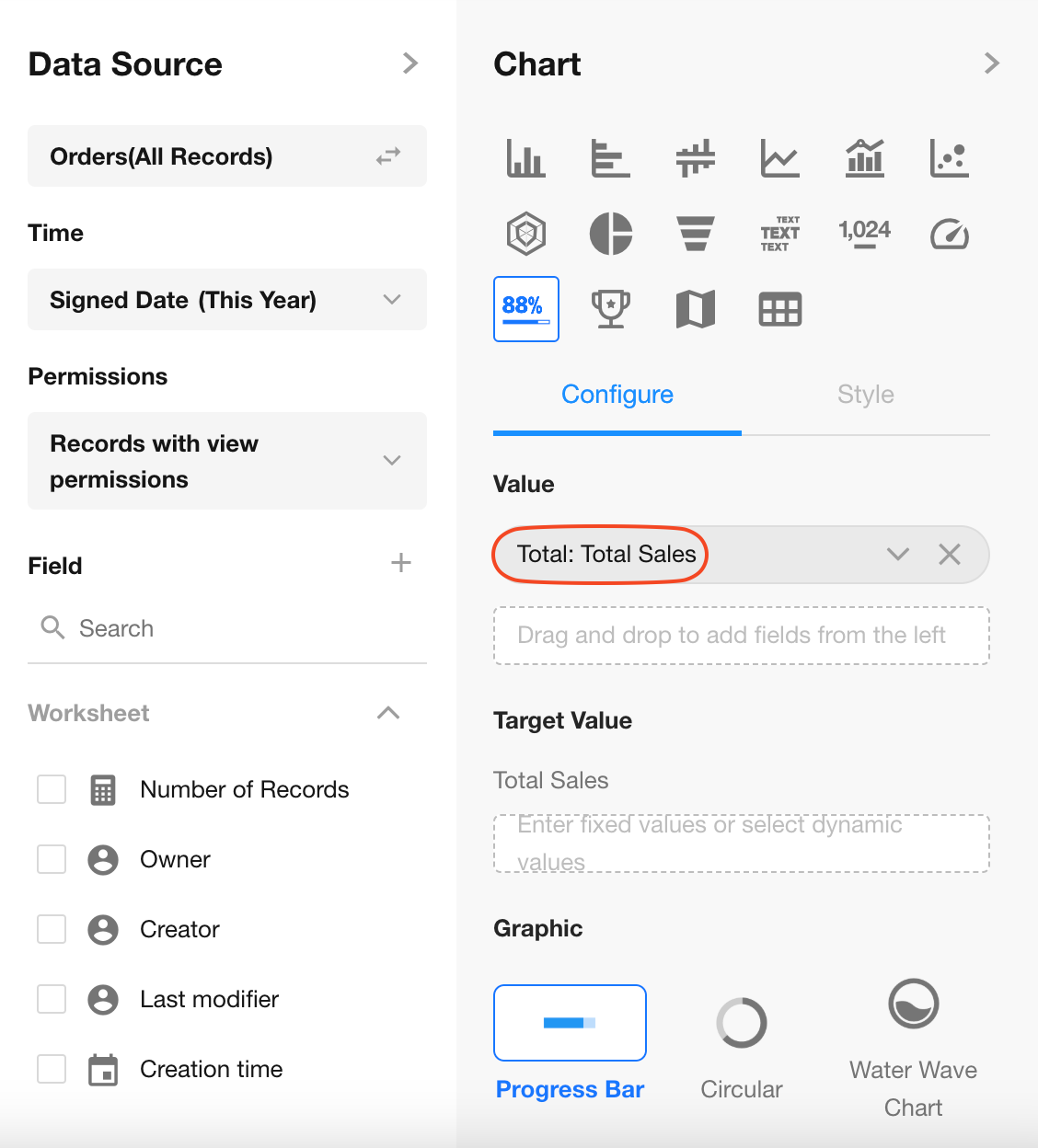1038x1148 pixels.
Task: Collapse the Worksheet field section
Action: click(x=388, y=713)
